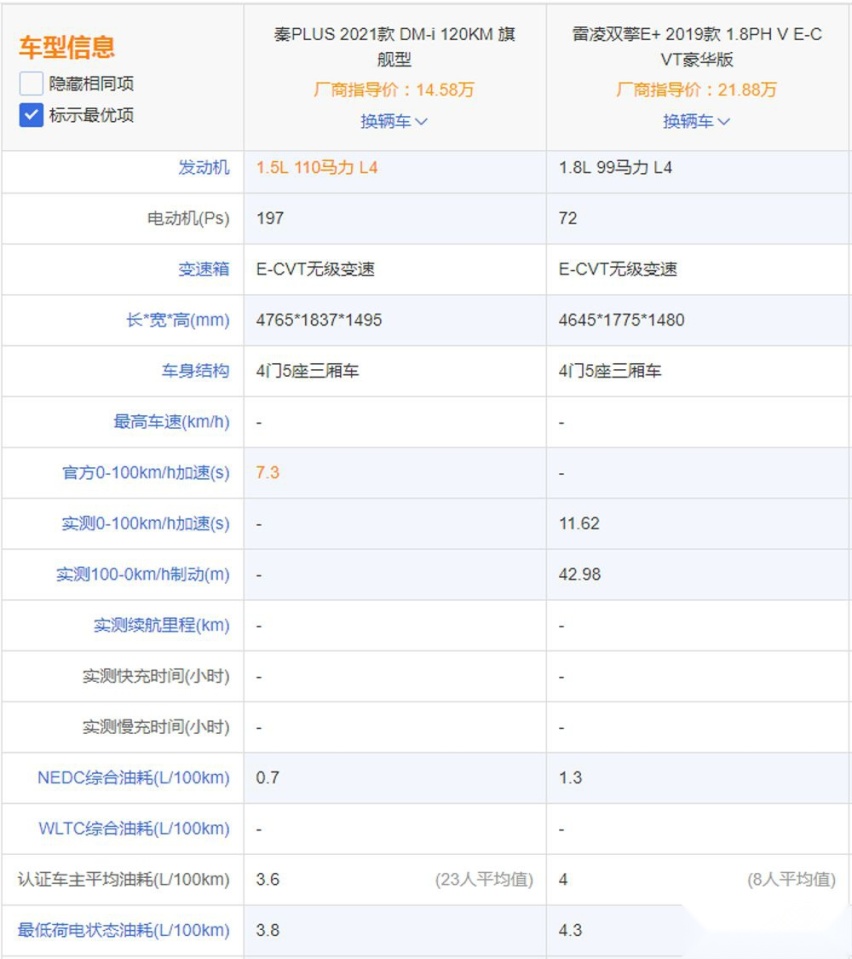The image size is (852, 959).
Task: Click the 认证车主平均油耗(L/100km) label
Action: click(124, 879)
